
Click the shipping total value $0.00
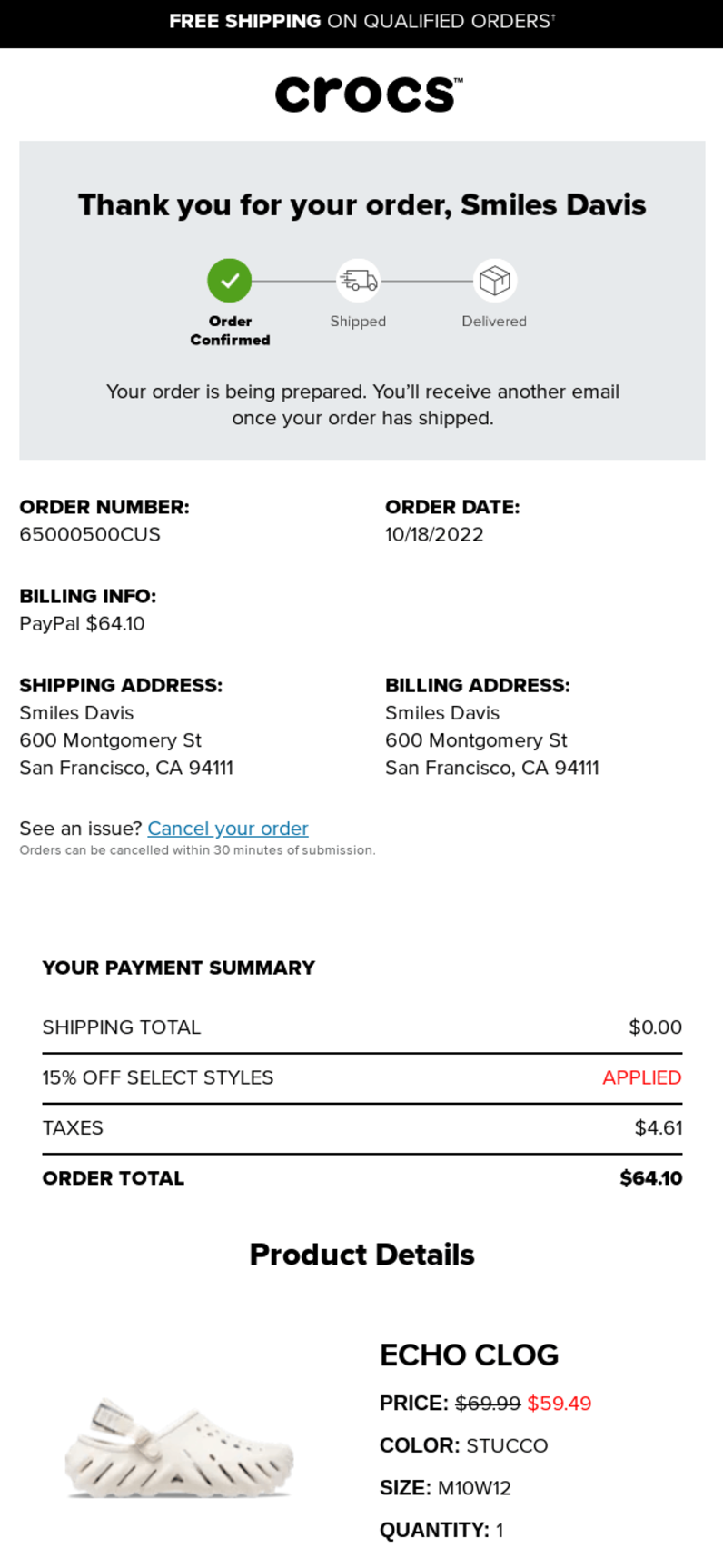(655, 1027)
